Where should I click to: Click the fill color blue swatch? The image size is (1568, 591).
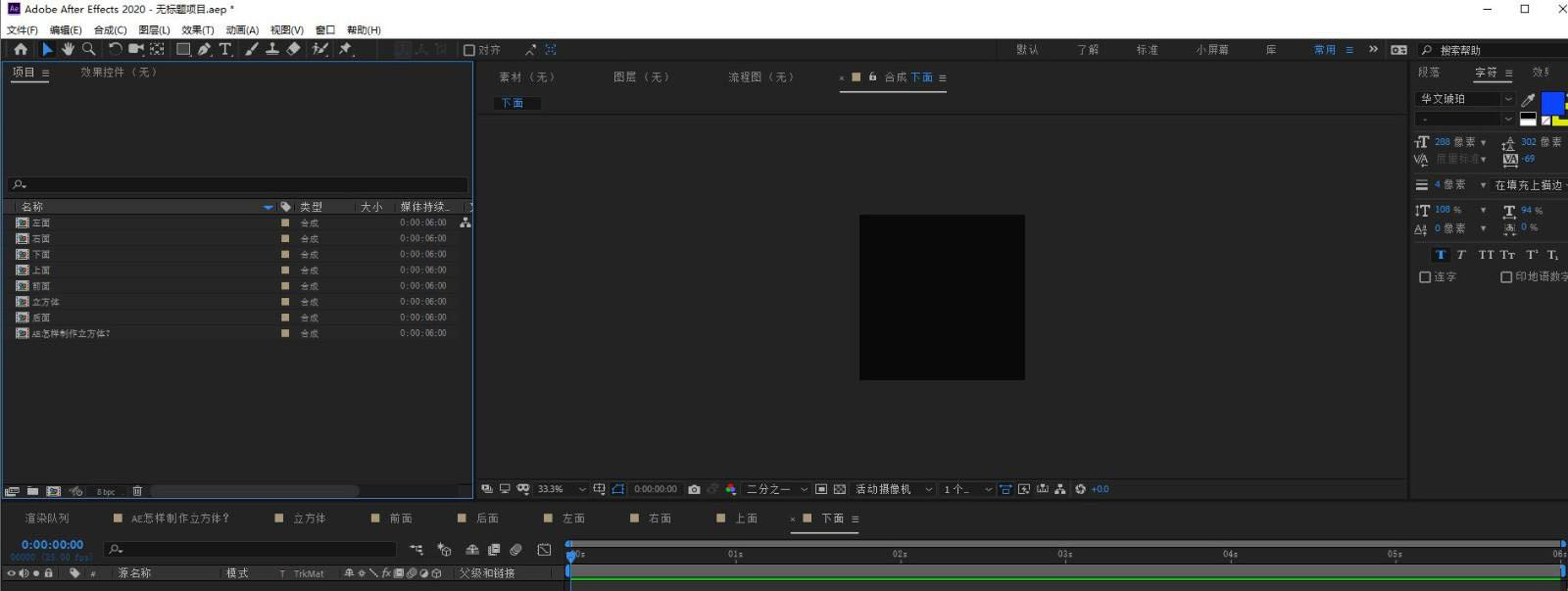[x=1552, y=103]
